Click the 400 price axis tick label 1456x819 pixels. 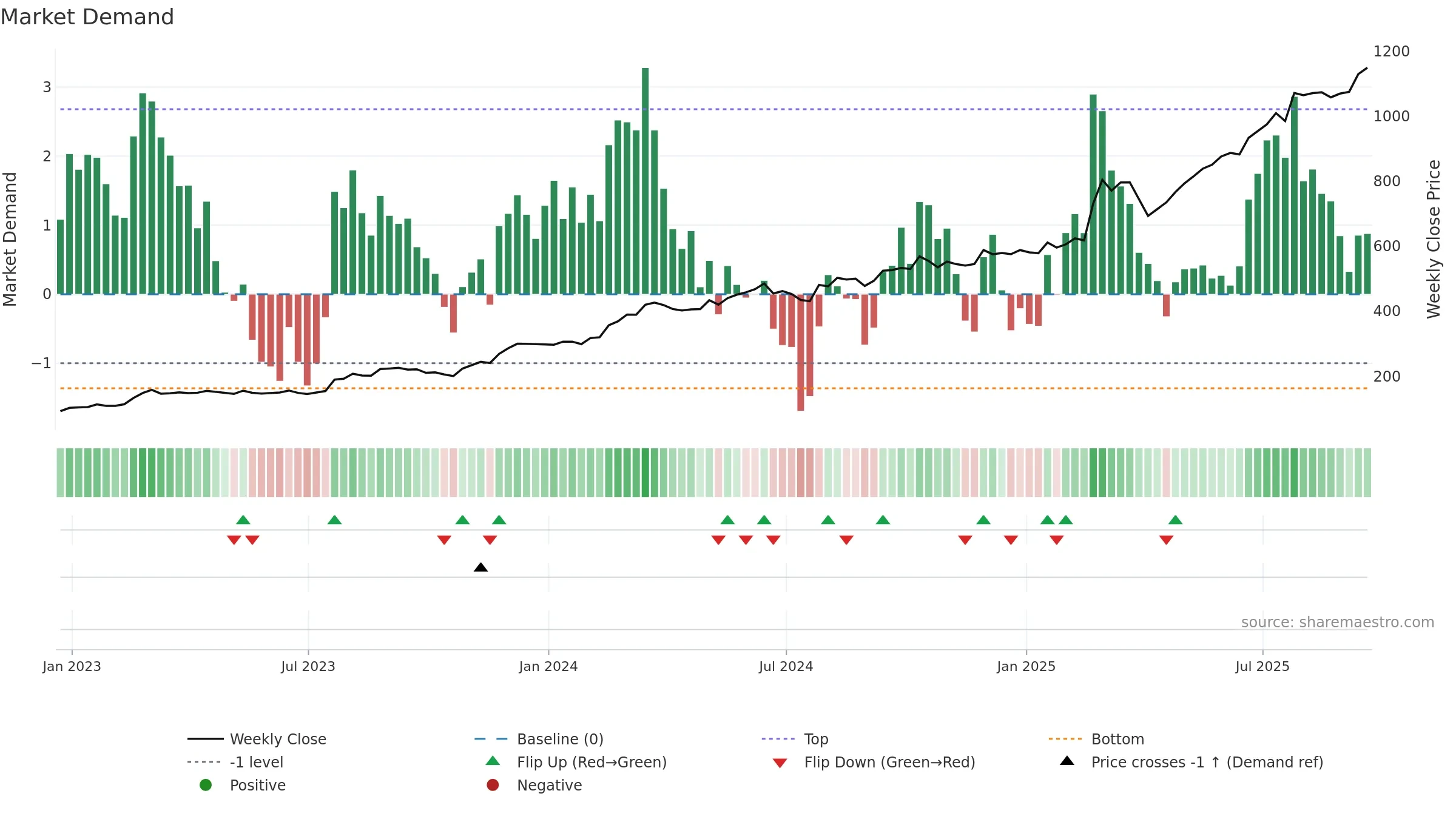[1387, 311]
